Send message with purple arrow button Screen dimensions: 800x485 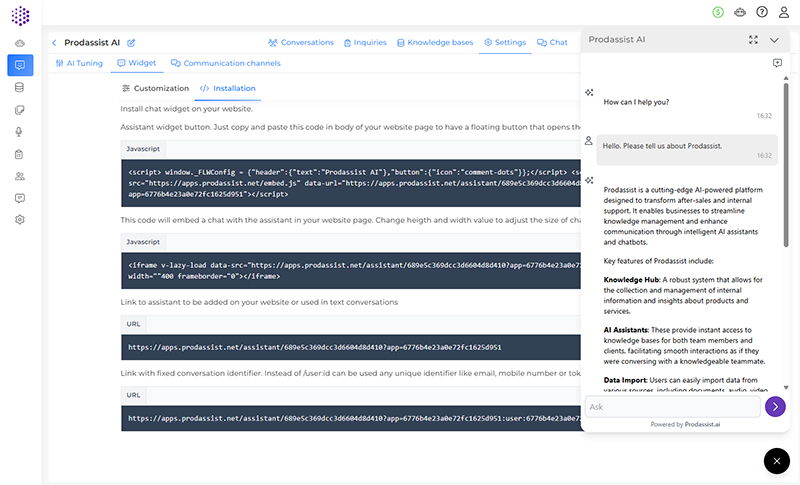point(775,406)
